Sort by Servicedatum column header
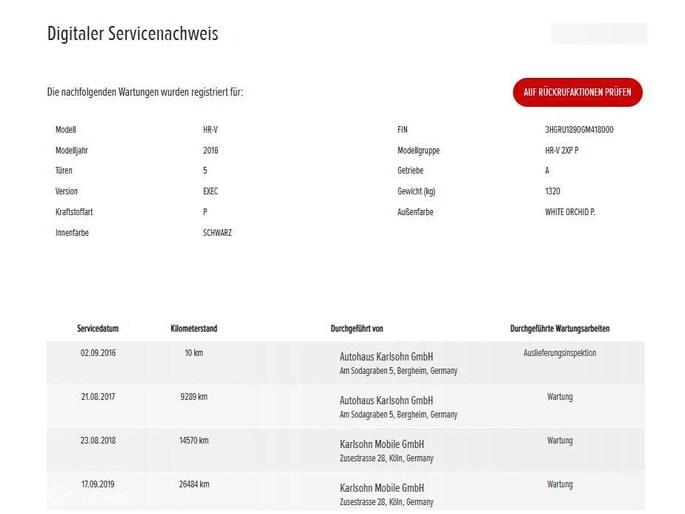685x514 pixels. tap(98, 328)
